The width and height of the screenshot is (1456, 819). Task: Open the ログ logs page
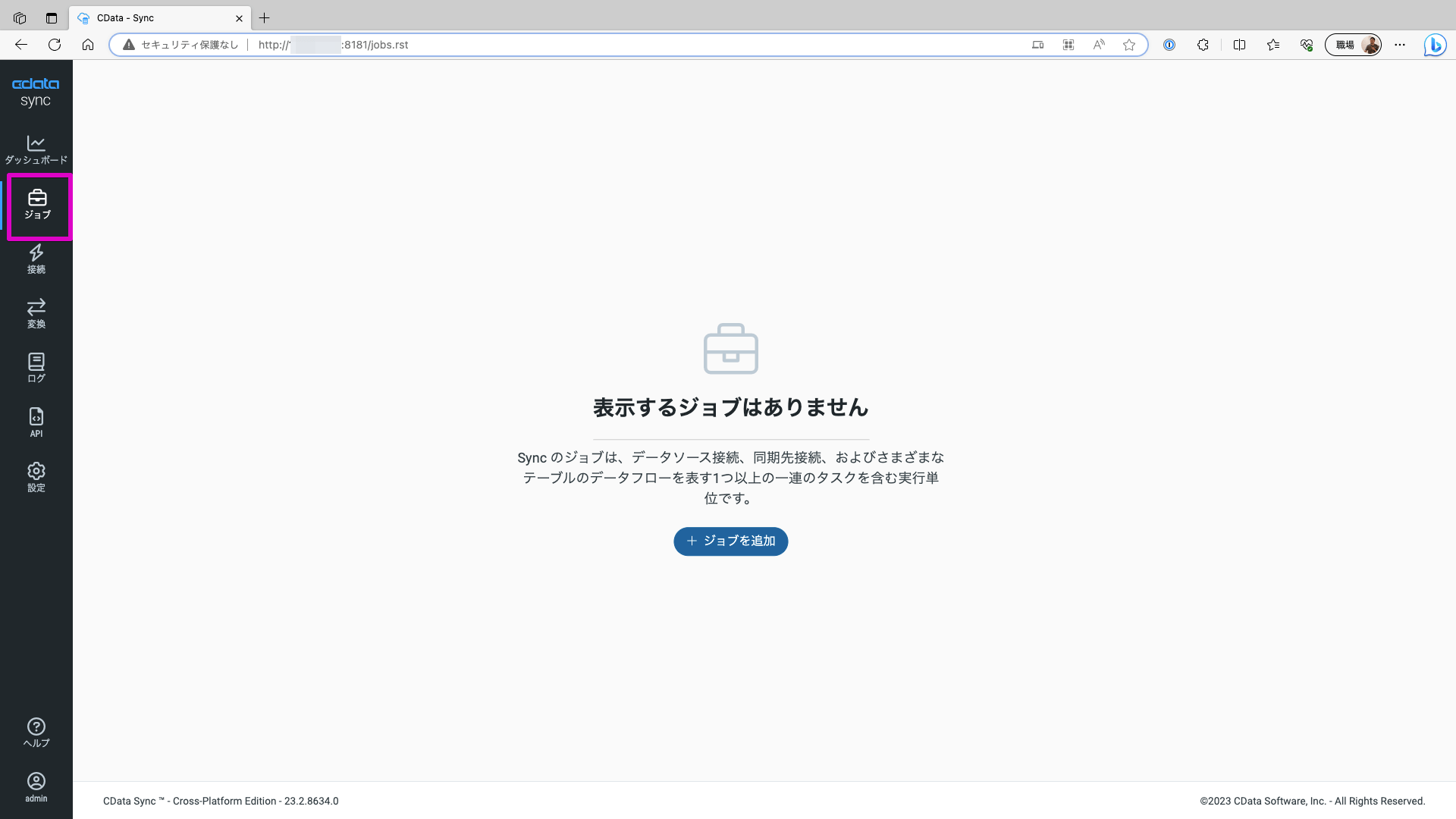36,368
